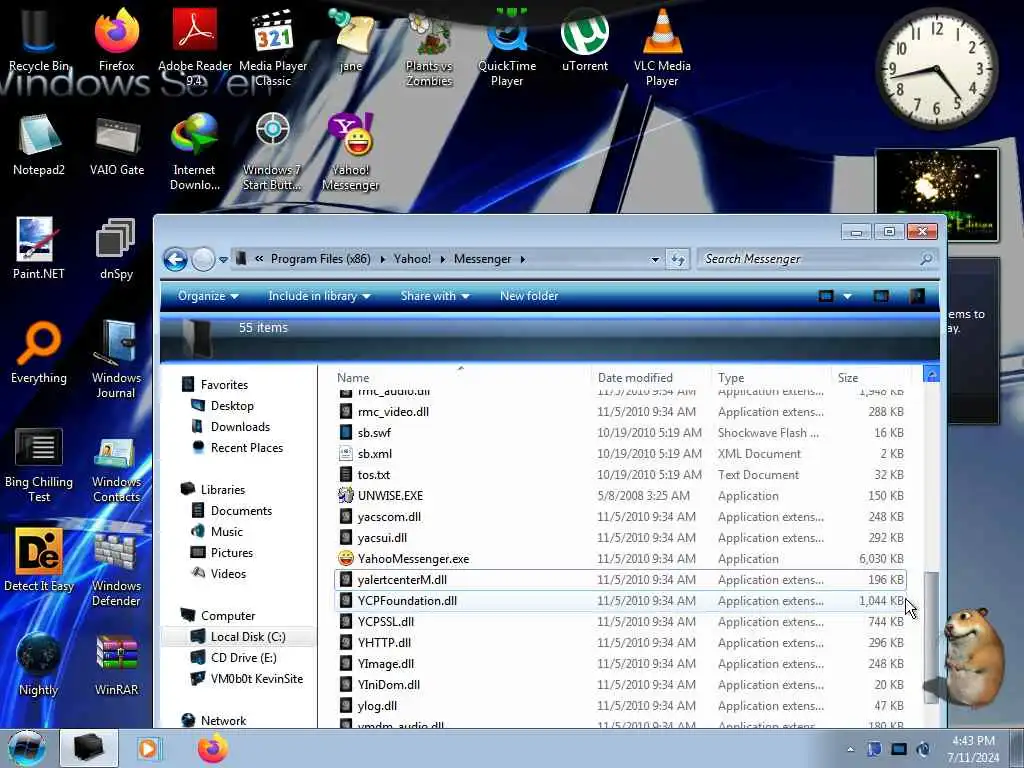Viewport: 1024px width, 768px height.
Task: Open VLC Media Player desktop icon
Action: (x=662, y=47)
